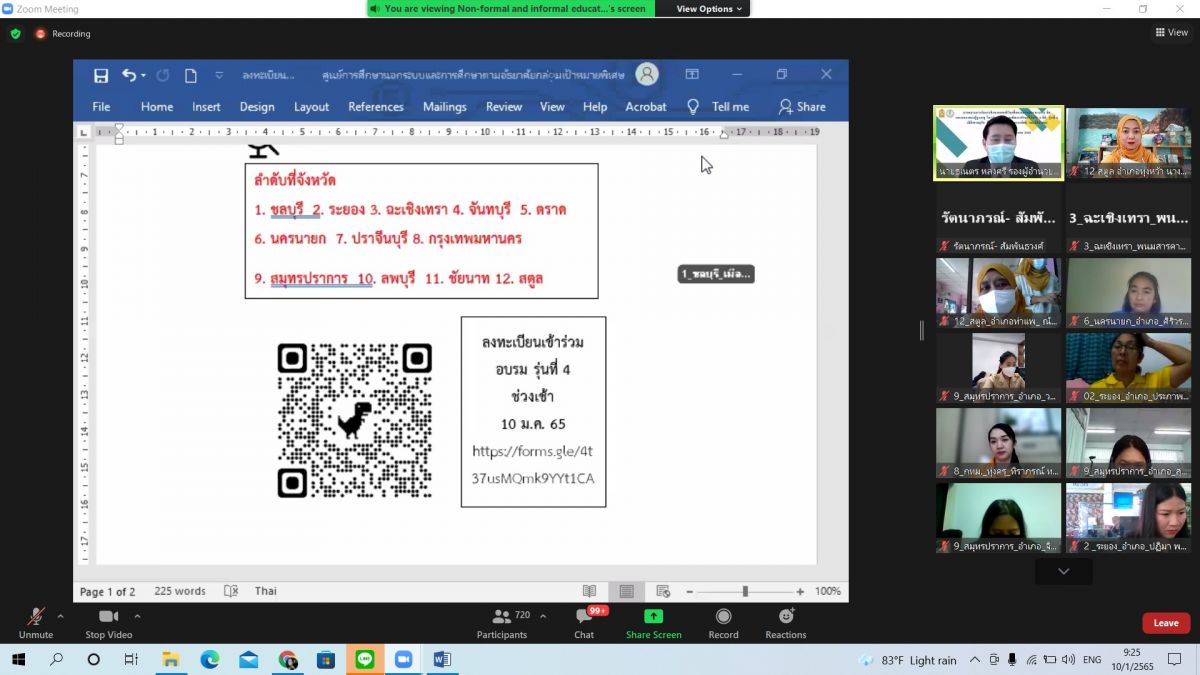The width and height of the screenshot is (1200, 675).
Task: Click the Record icon in Zoom
Action: point(723,617)
